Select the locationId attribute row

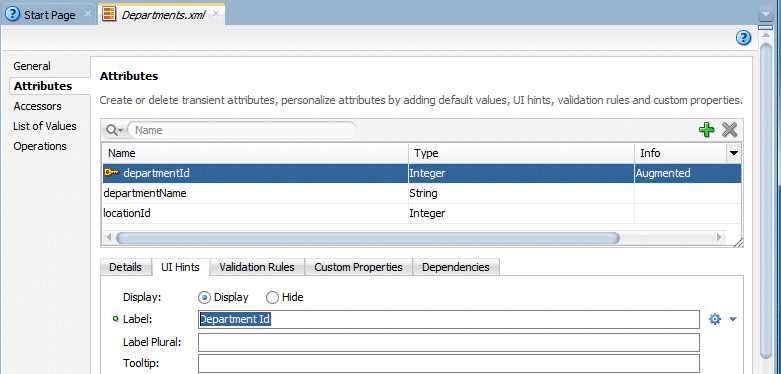click(x=422, y=213)
